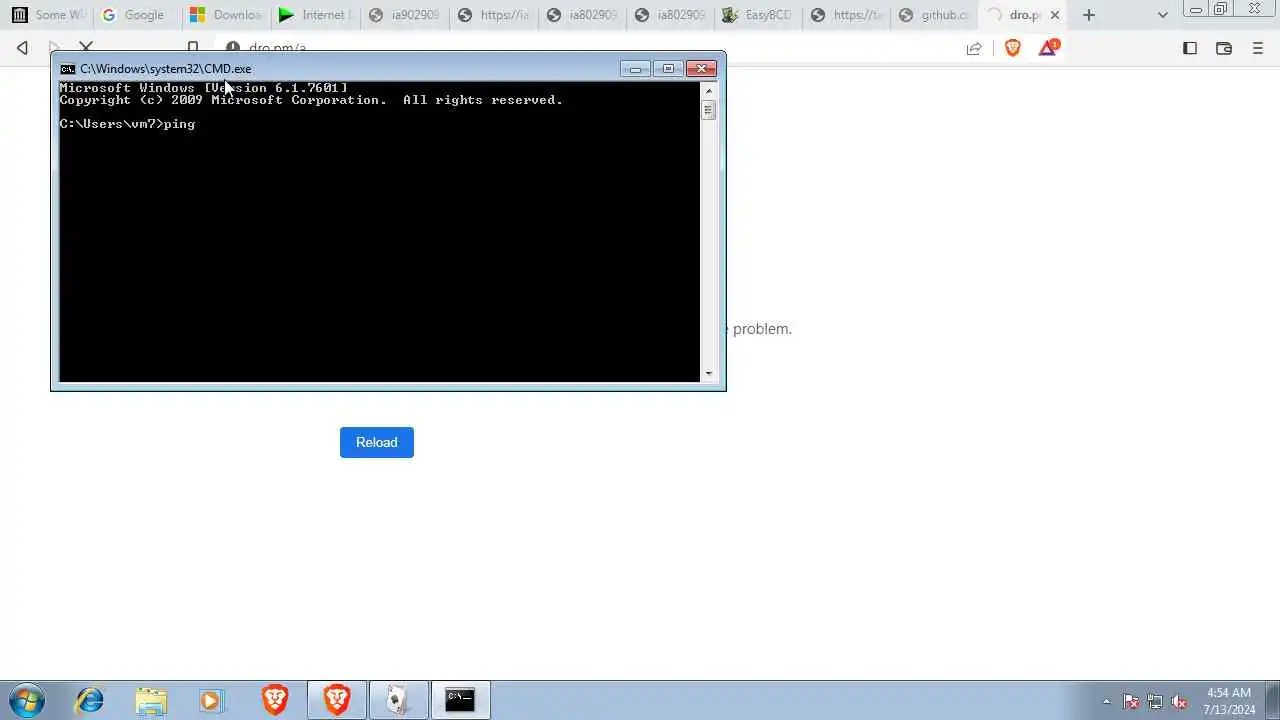The height and width of the screenshot is (720, 1280).
Task: Open the taskbar clock showing 4:54 AM
Action: [x=1229, y=701]
